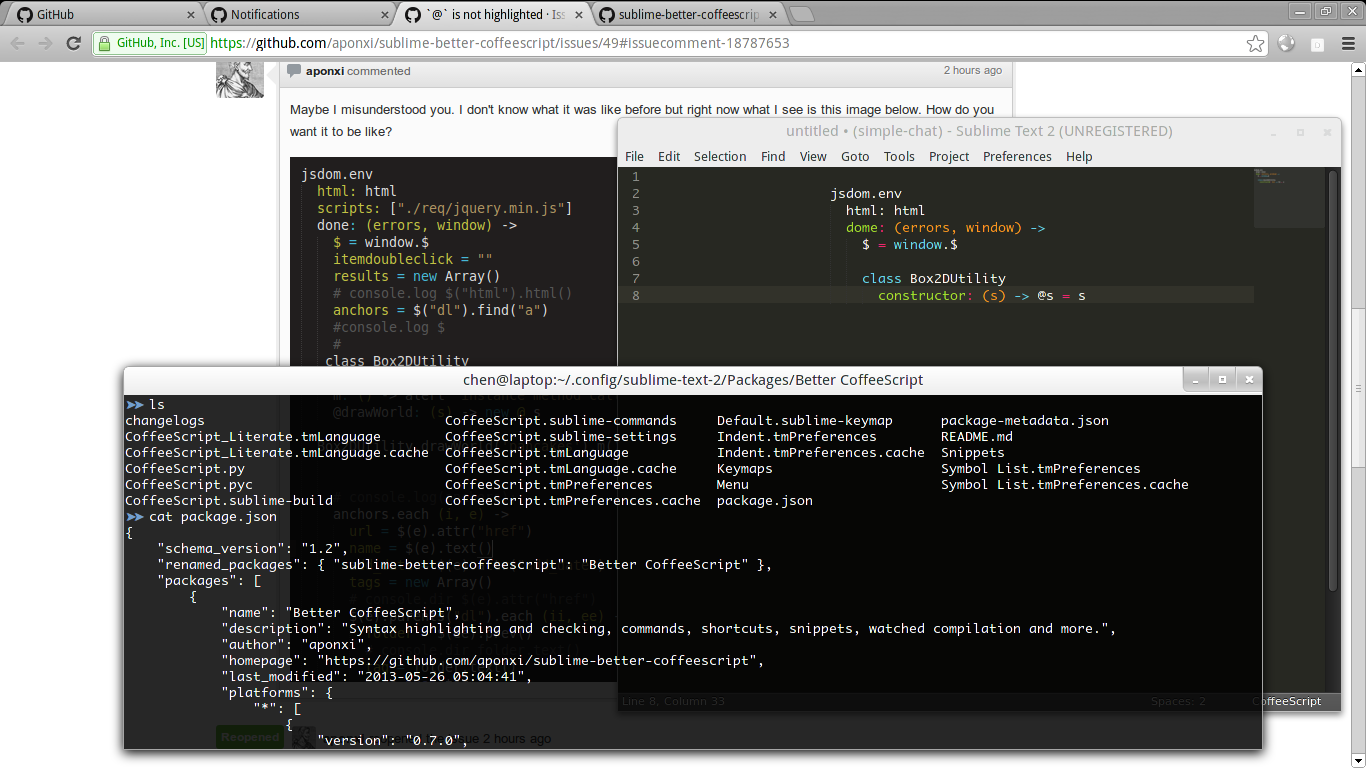Open the Preferences menu

pos(1017,156)
